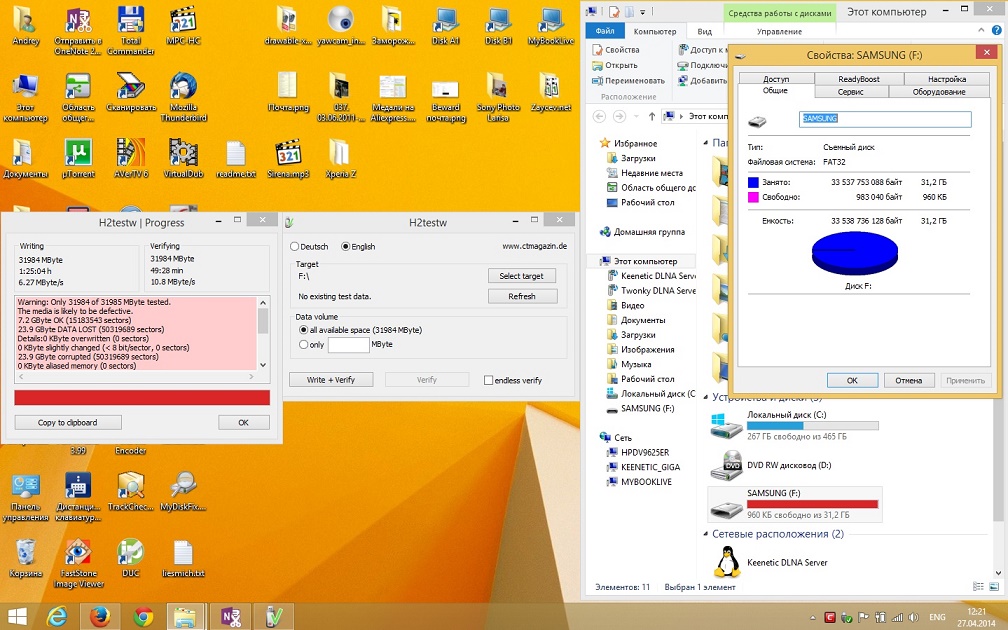Click Select target button
This screenshot has width=1008, height=630.
[x=521, y=276]
